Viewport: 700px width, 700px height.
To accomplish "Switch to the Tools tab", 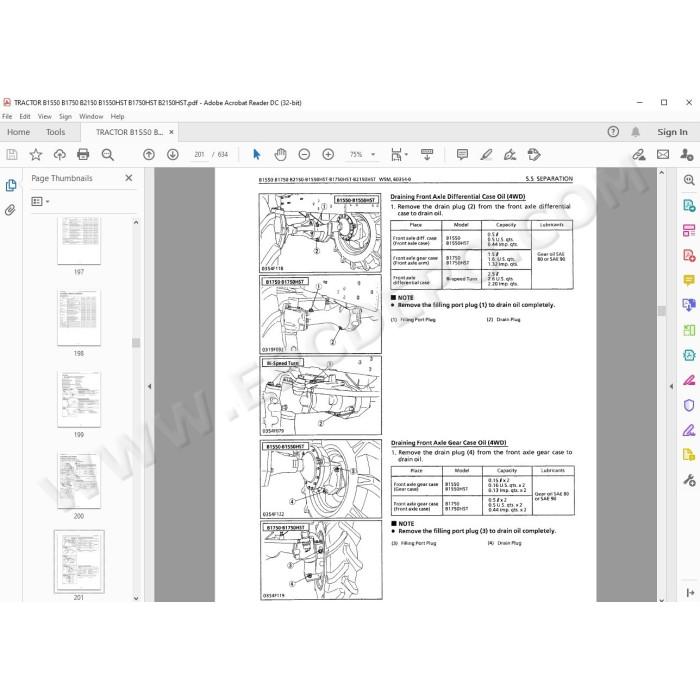I will tap(55, 132).
